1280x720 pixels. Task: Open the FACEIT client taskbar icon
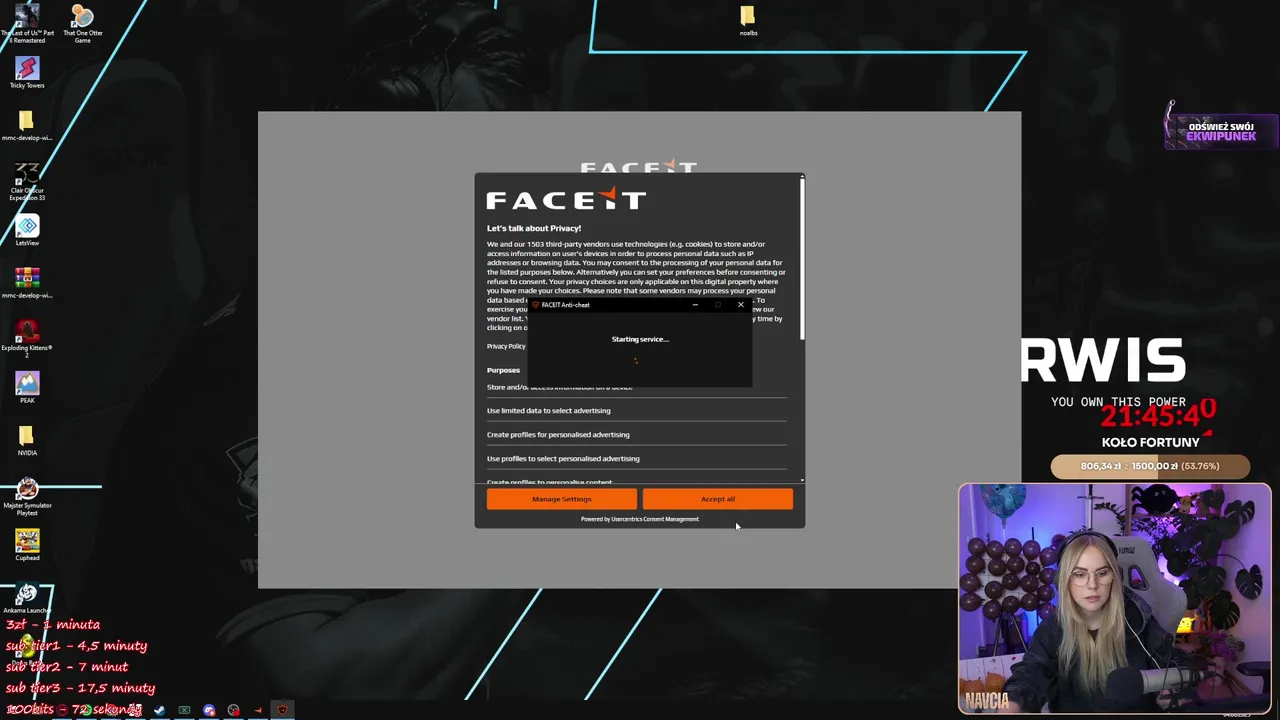coord(258,710)
